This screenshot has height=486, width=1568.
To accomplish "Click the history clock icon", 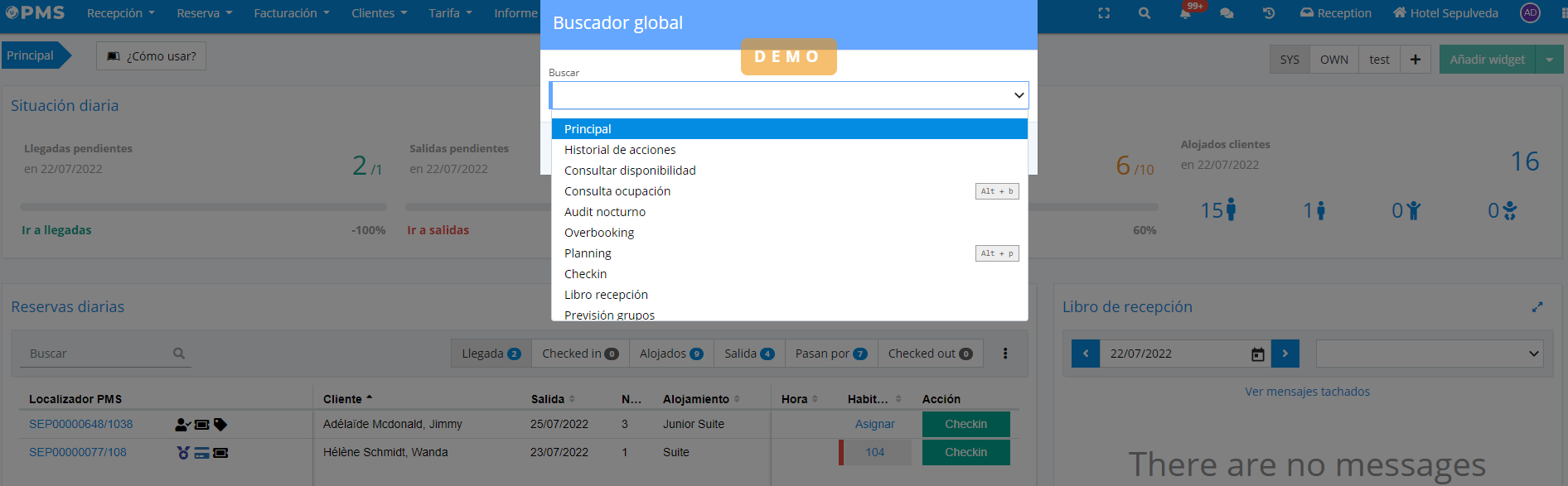I will 1268,13.
